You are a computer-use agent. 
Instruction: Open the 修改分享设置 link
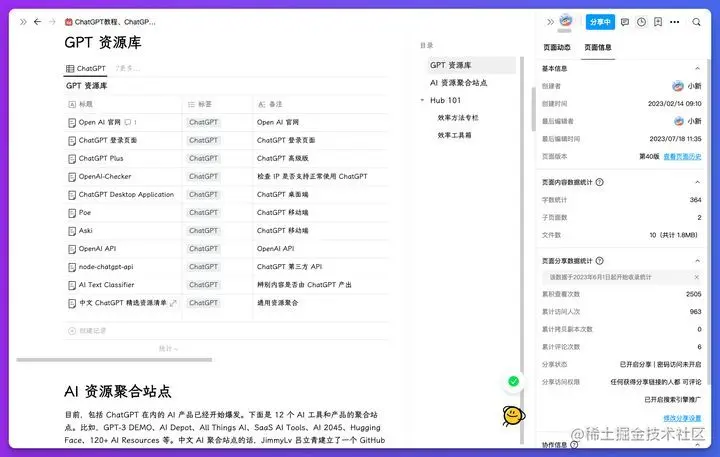click(682, 418)
